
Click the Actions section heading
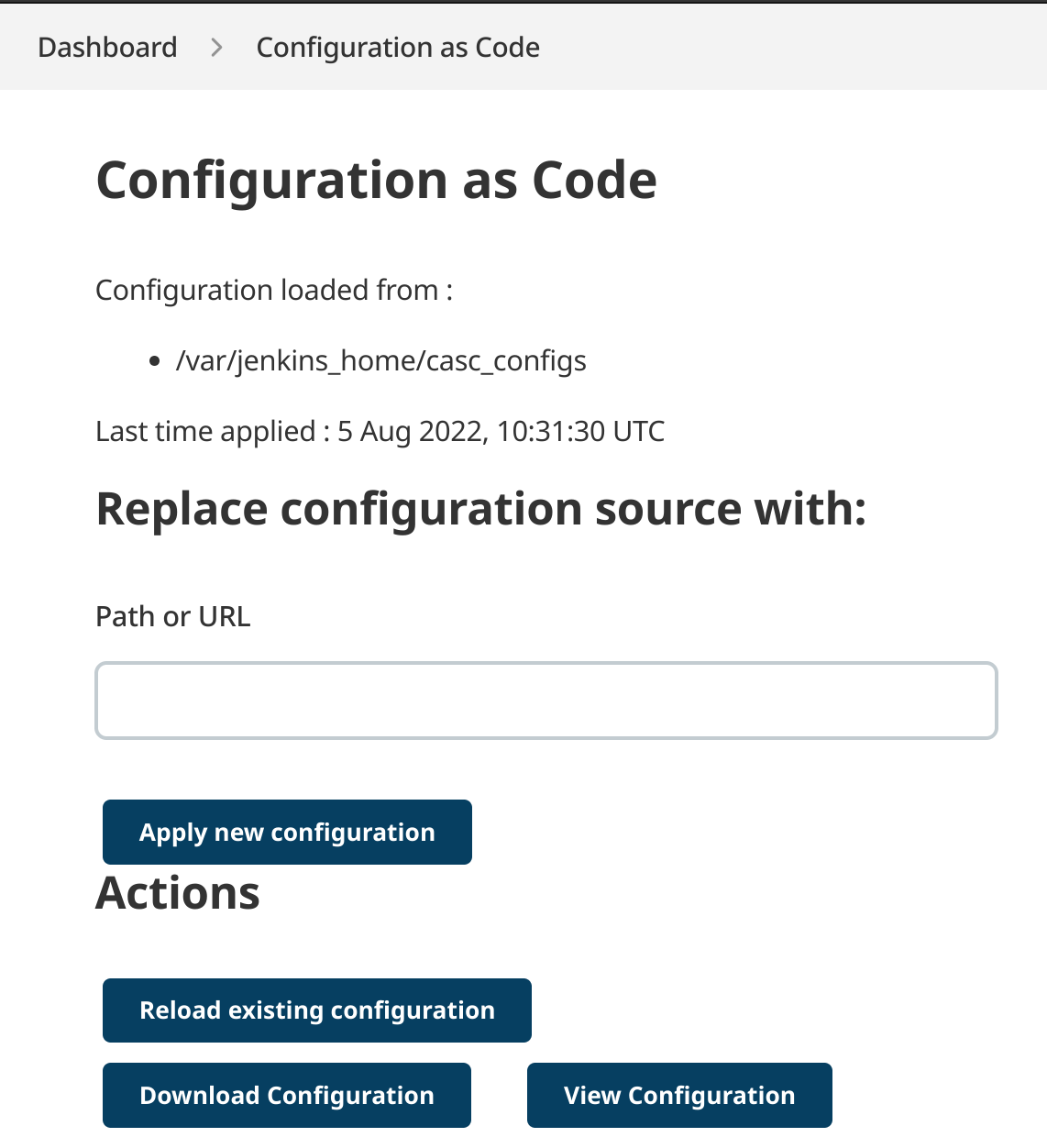pyautogui.click(x=178, y=893)
